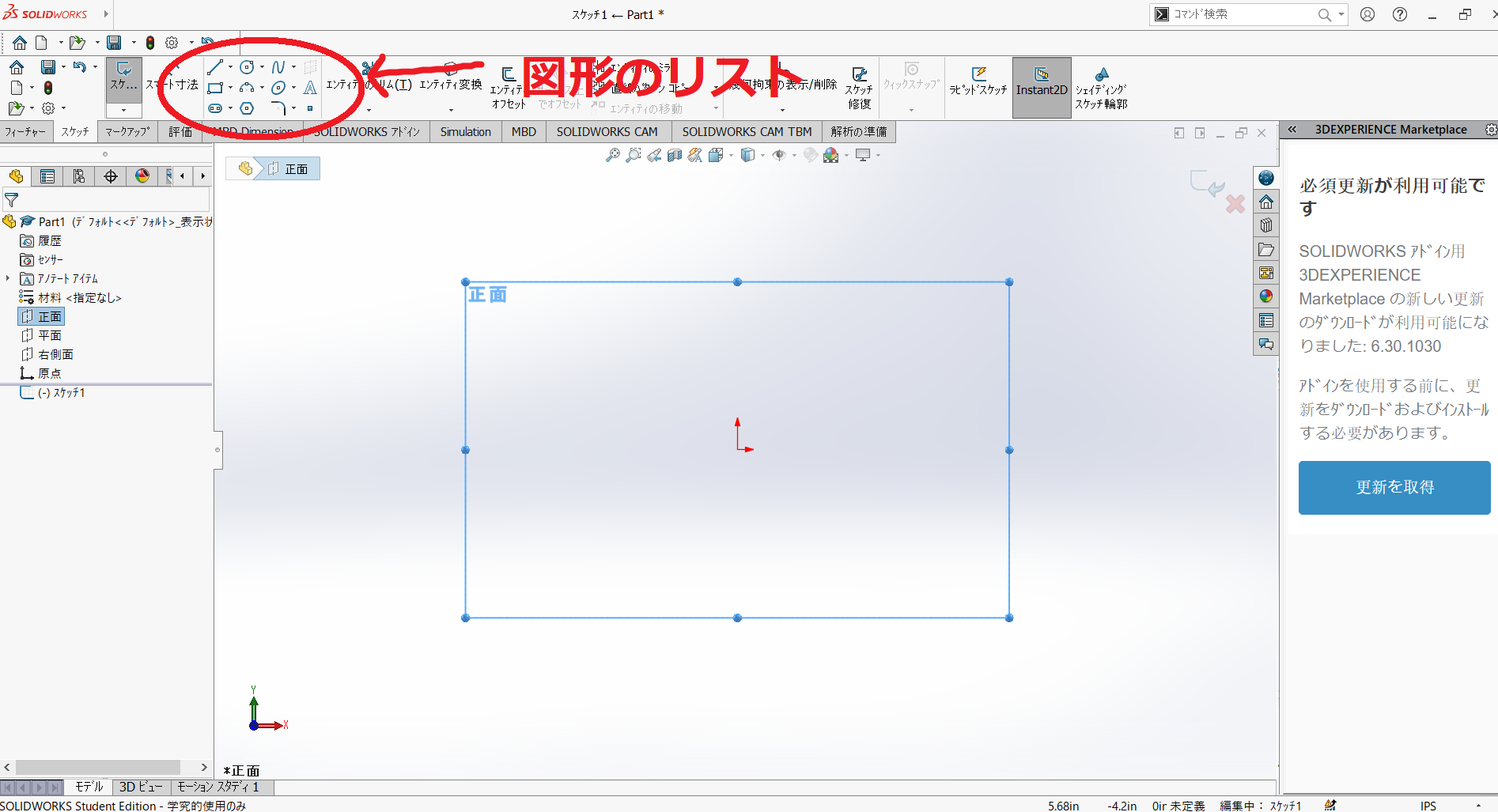Click Zoom to Fit in view toolbar

pos(613,156)
